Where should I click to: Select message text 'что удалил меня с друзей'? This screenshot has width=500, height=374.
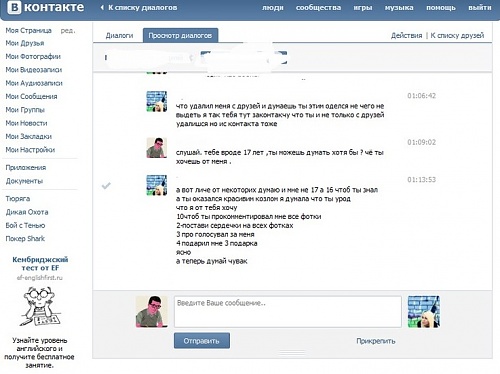[x=218, y=106]
